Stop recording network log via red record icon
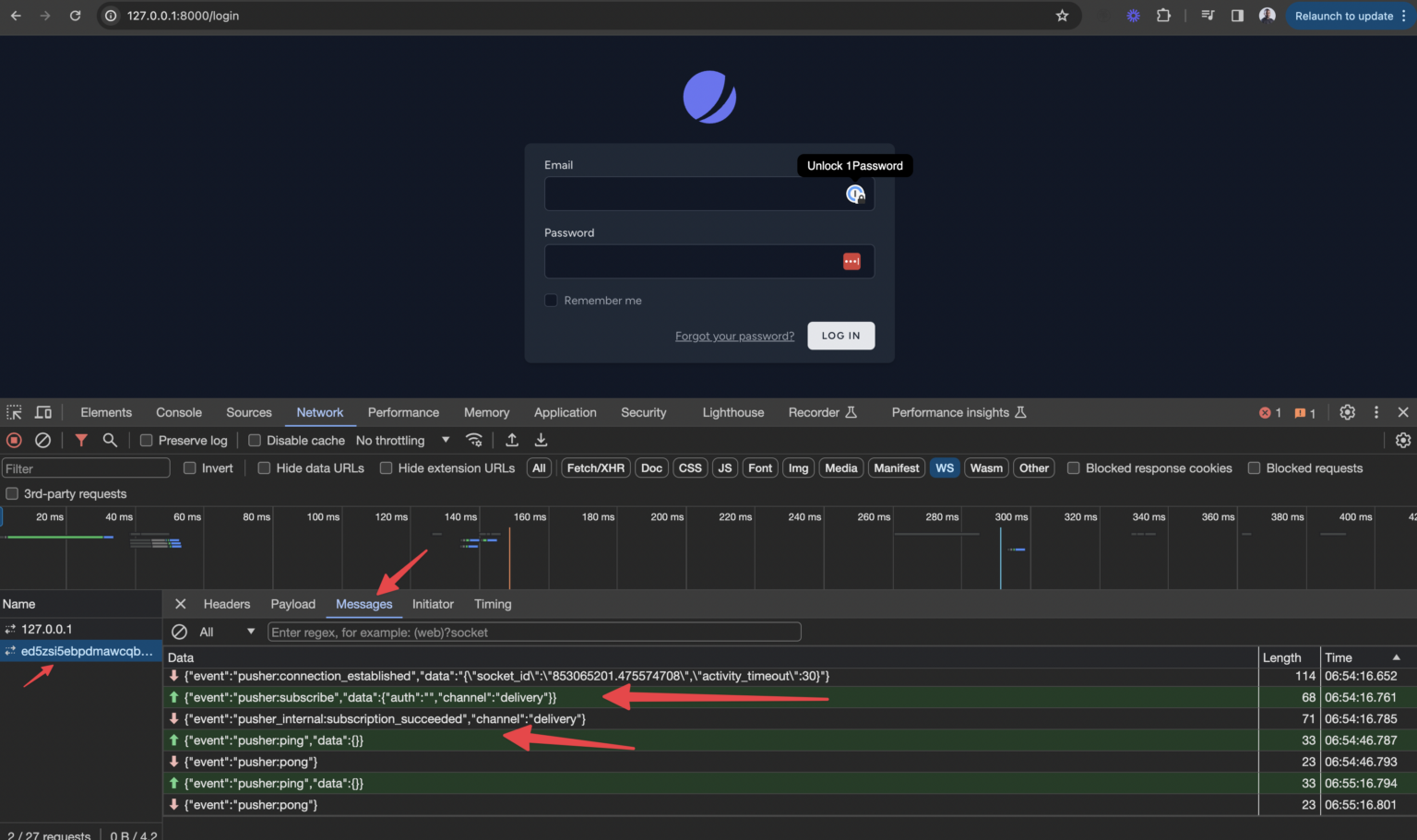This screenshot has width=1417, height=840. click(14, 440)
